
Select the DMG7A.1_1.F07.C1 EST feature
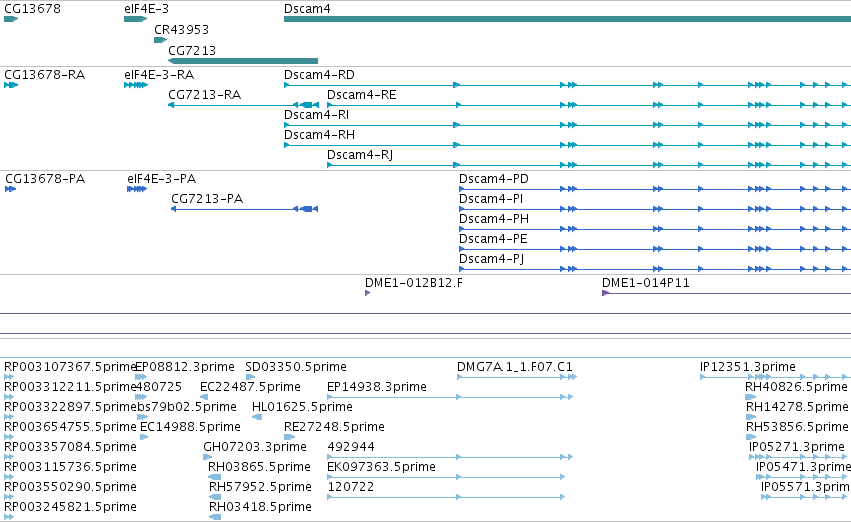(x=517, y=377)
